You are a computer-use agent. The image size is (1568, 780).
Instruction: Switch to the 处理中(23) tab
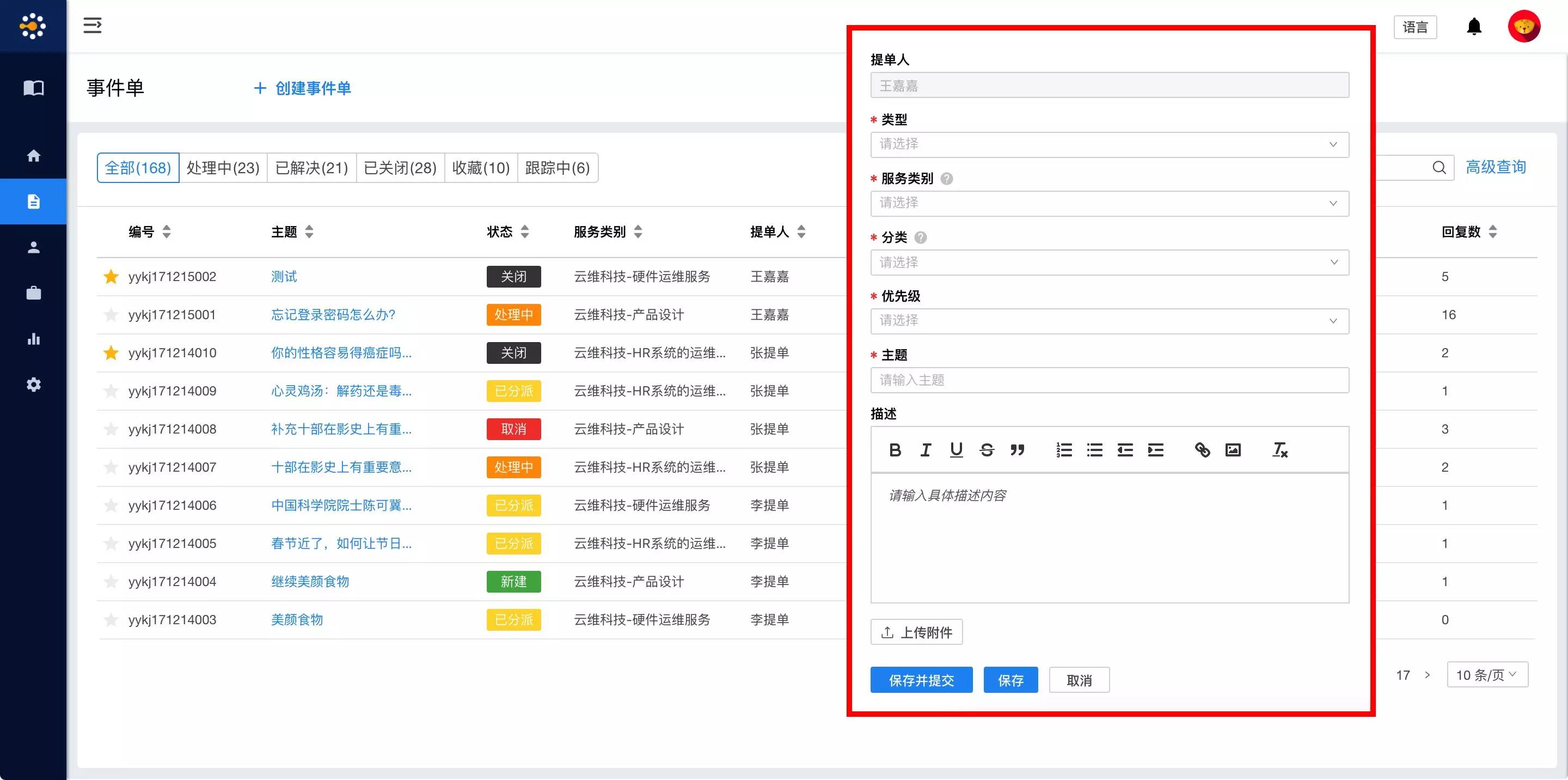pos(223,168)
